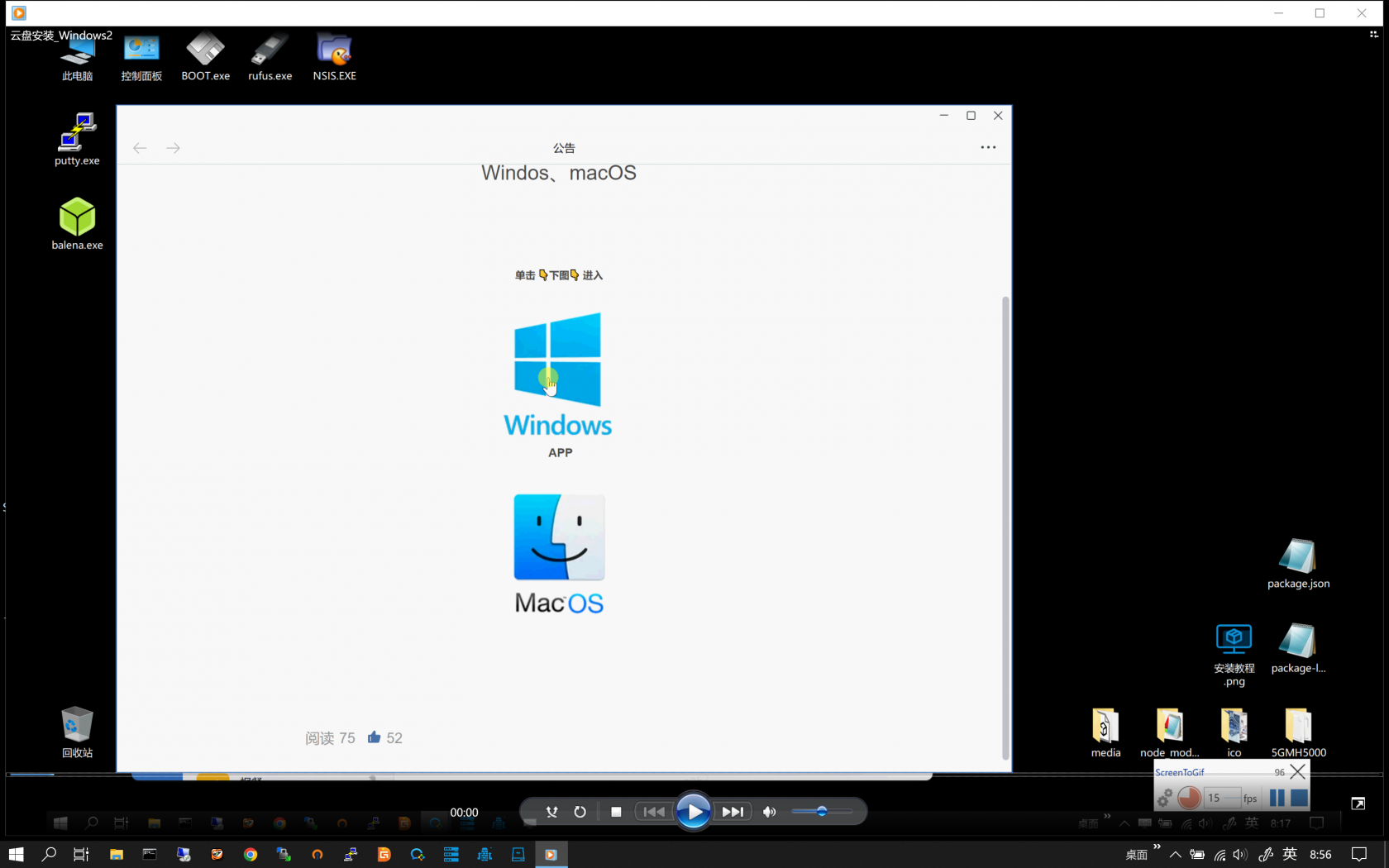
Task: Open File Explorer from the taskbar
Action: click(x=117, y=855)
